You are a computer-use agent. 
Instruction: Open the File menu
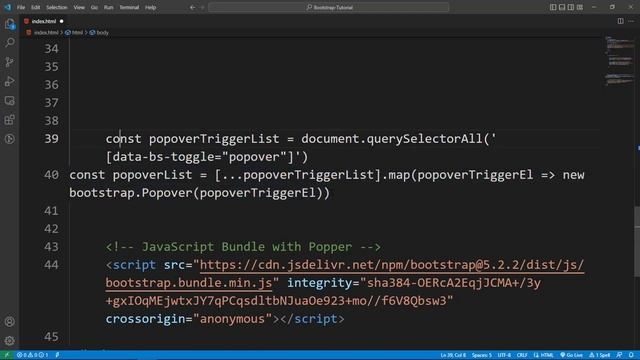click(x=21, y=7)
